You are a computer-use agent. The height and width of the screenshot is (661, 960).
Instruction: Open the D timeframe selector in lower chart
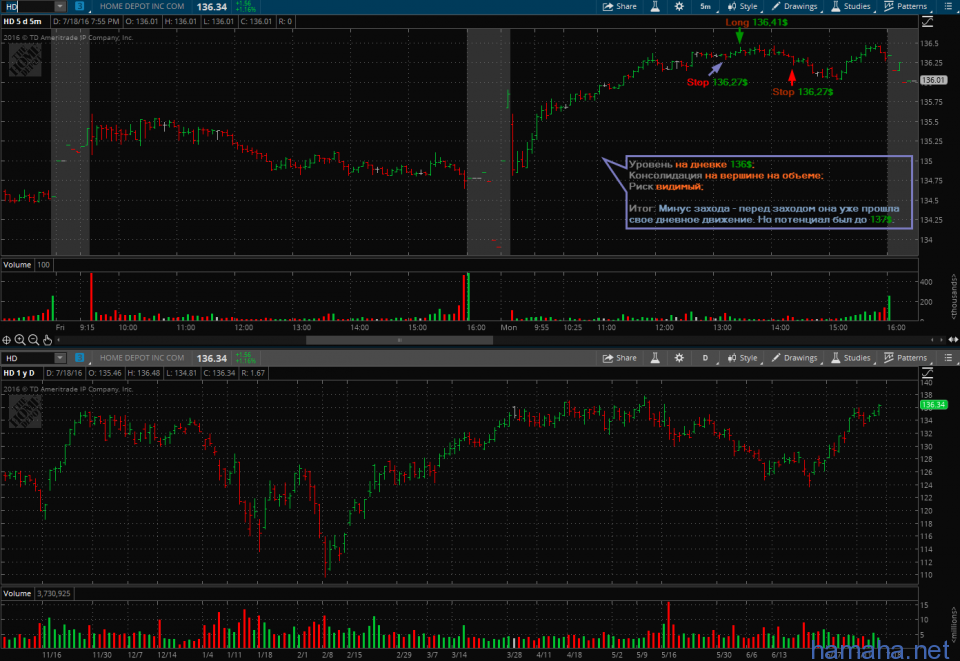click(705, 358)
